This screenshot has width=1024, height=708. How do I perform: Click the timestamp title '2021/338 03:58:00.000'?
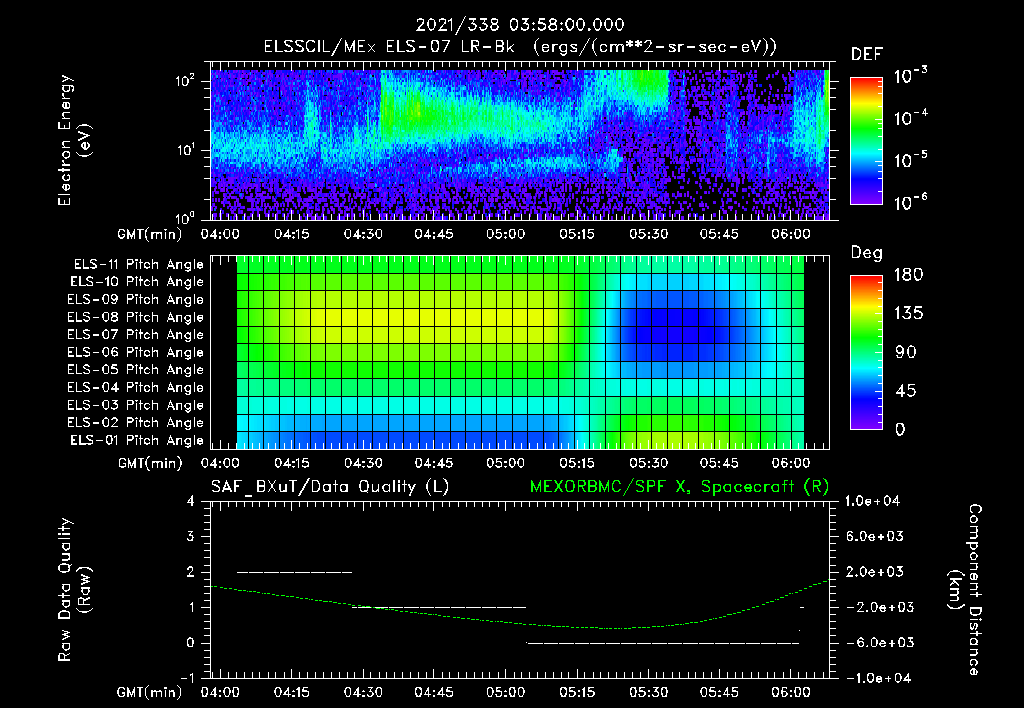click(520, 25)
